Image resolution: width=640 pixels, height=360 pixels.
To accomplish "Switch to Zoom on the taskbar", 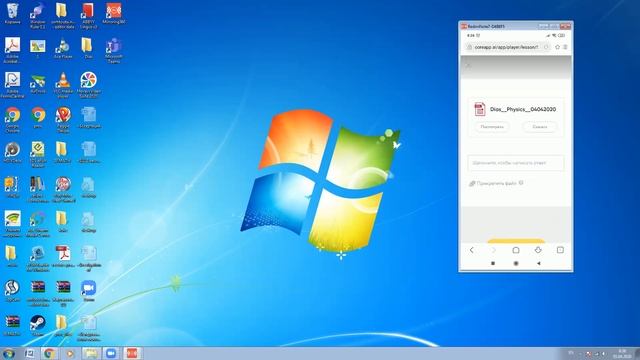I will [111, 353].
